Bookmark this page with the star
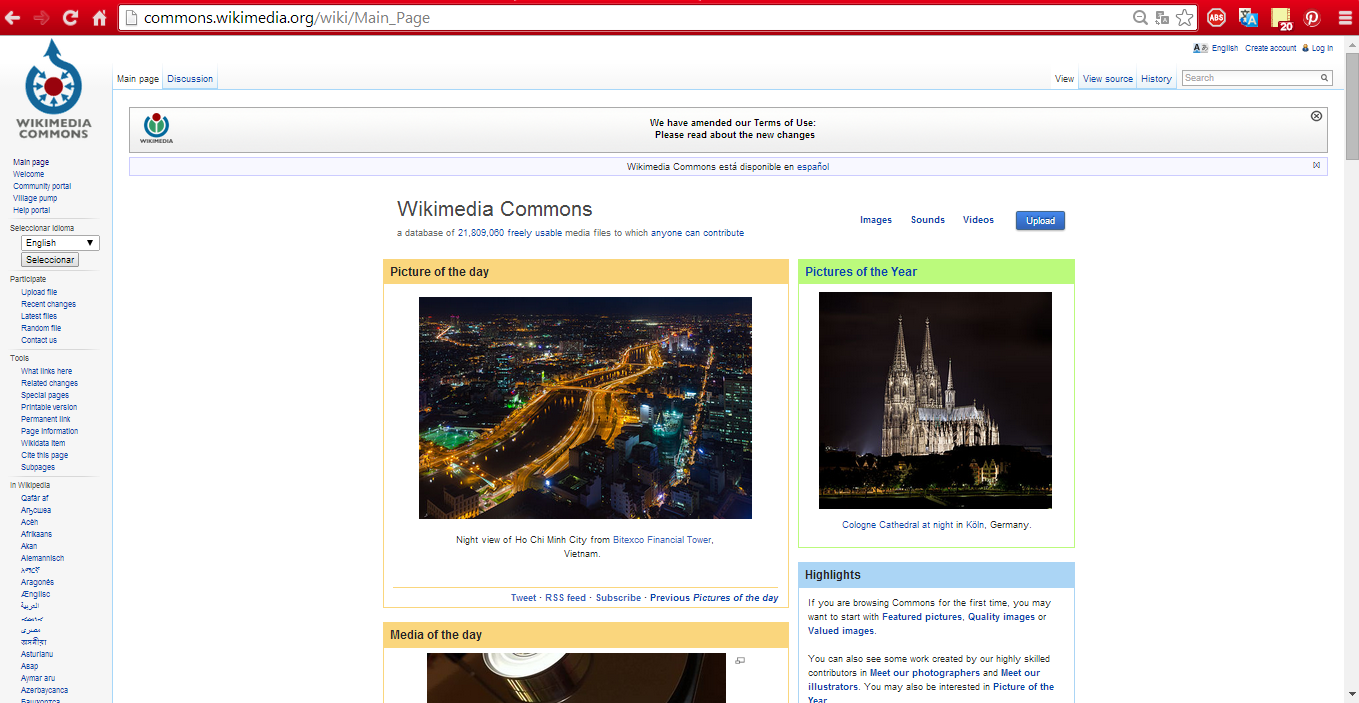Viewport: 1359px width, 703px height. 1185,18
